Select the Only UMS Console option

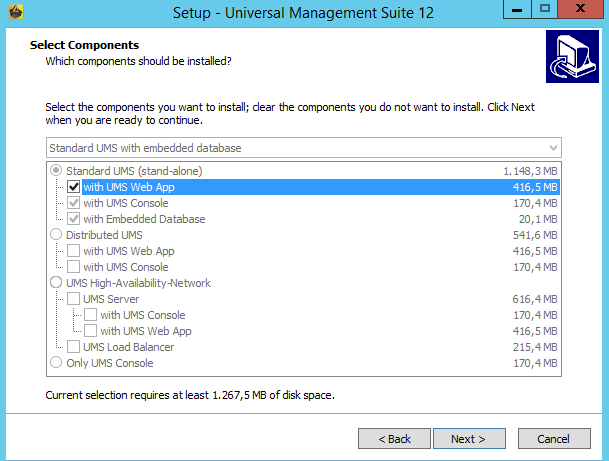click(57, 363)
